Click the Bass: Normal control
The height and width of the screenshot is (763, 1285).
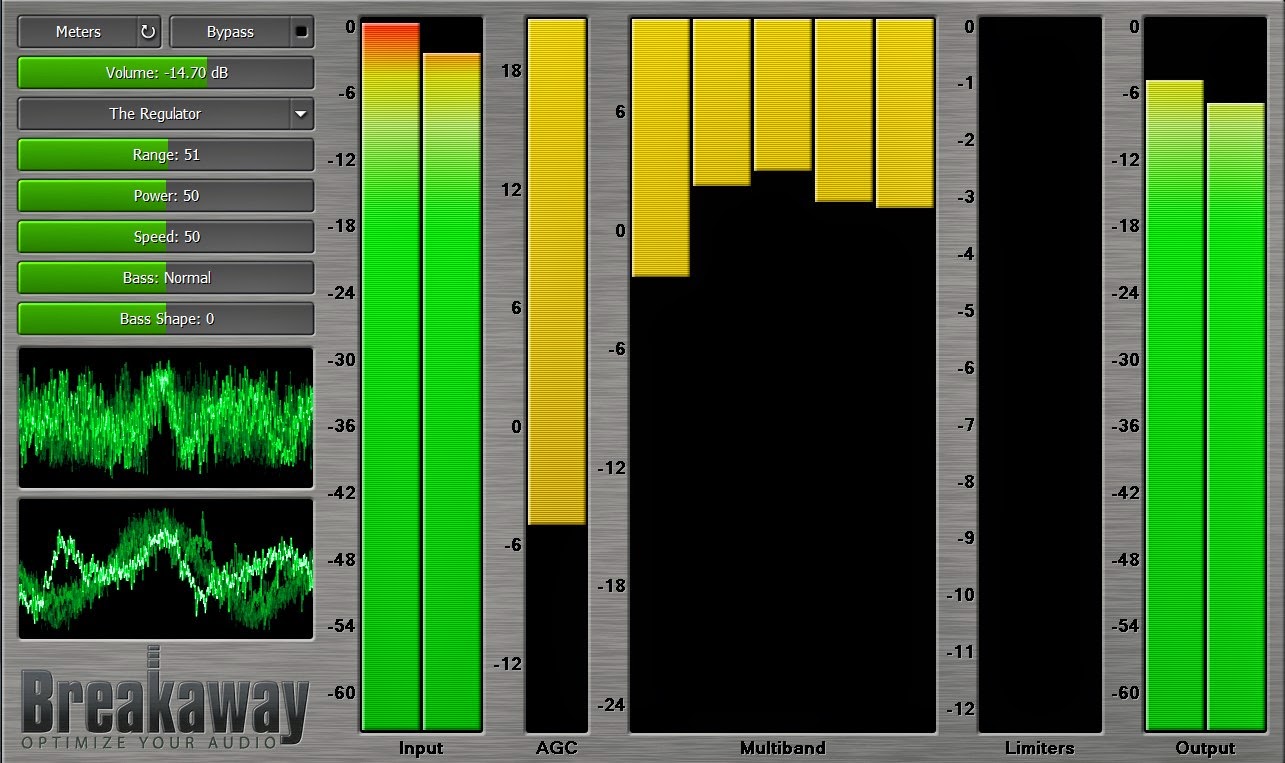[x=166, y=278]
